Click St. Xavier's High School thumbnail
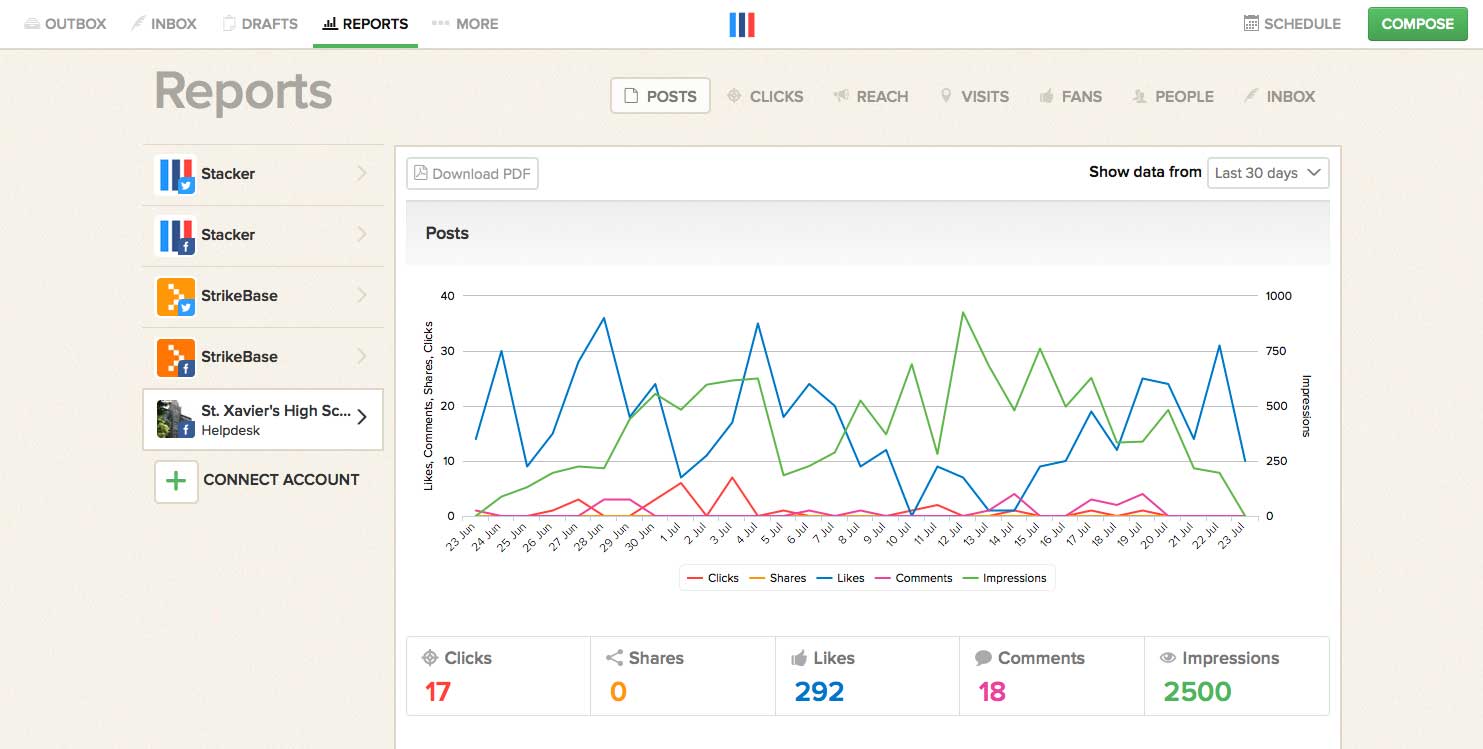This screenshot has width=1483, height=749. (175, 419)
